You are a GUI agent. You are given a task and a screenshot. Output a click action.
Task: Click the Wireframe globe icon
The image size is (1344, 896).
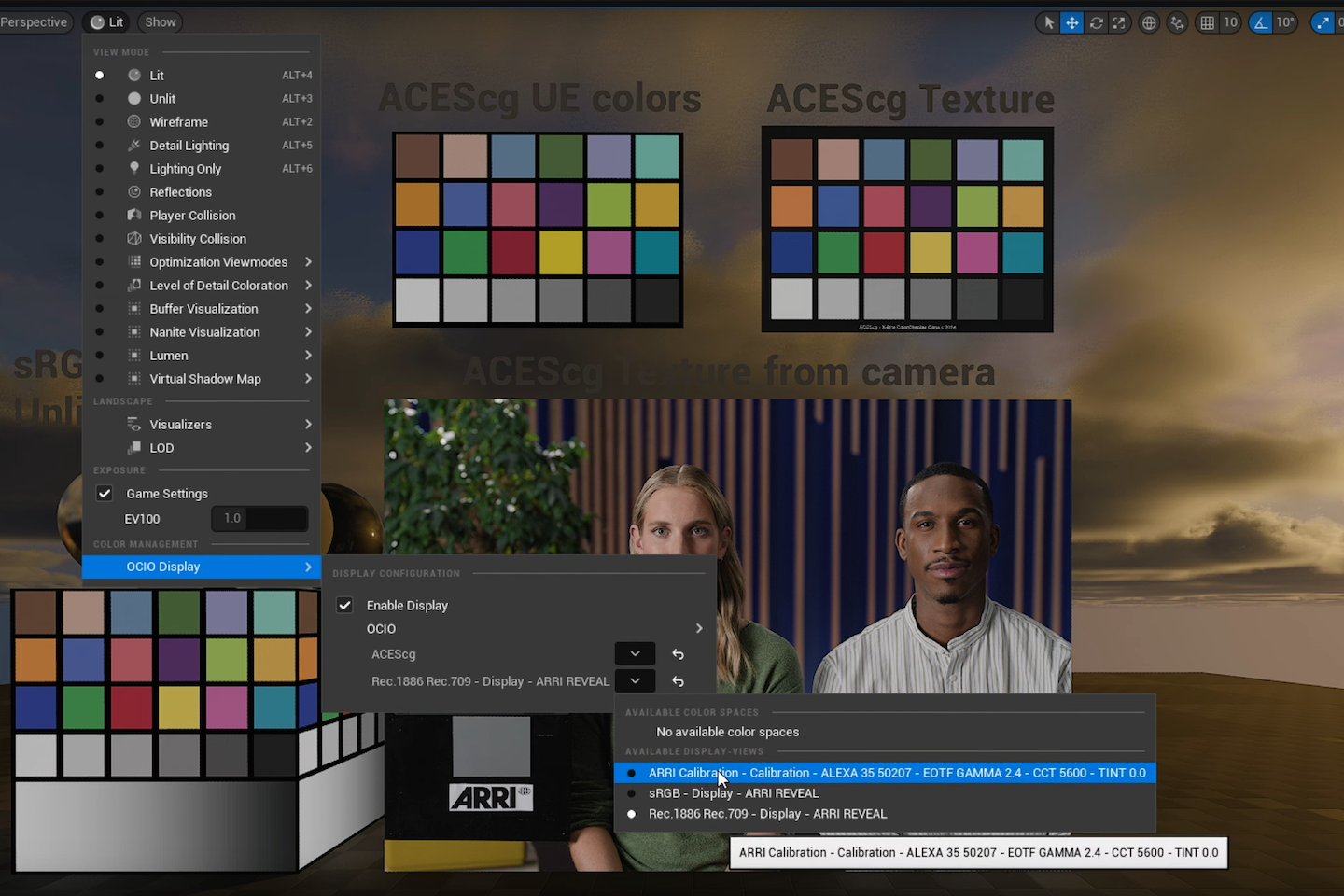134,122
